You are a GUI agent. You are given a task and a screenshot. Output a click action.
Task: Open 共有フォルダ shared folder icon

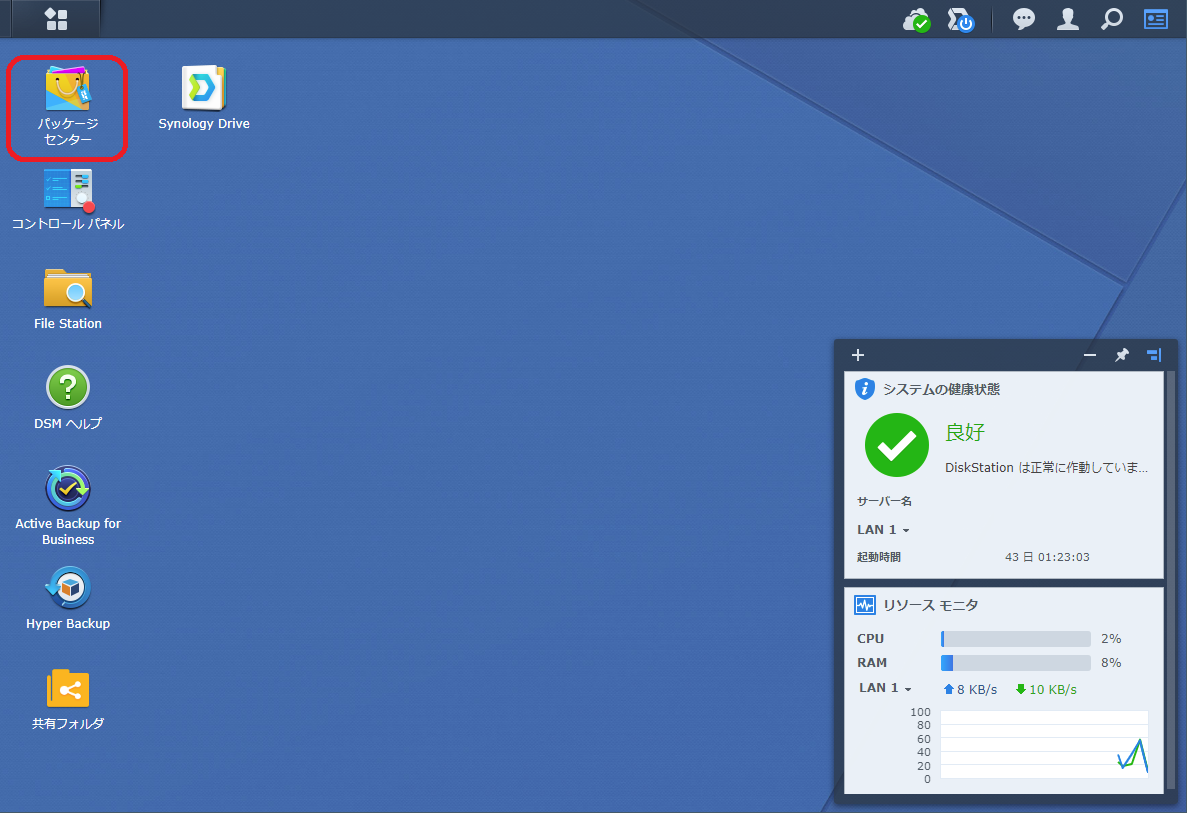[x=67, y=699]
